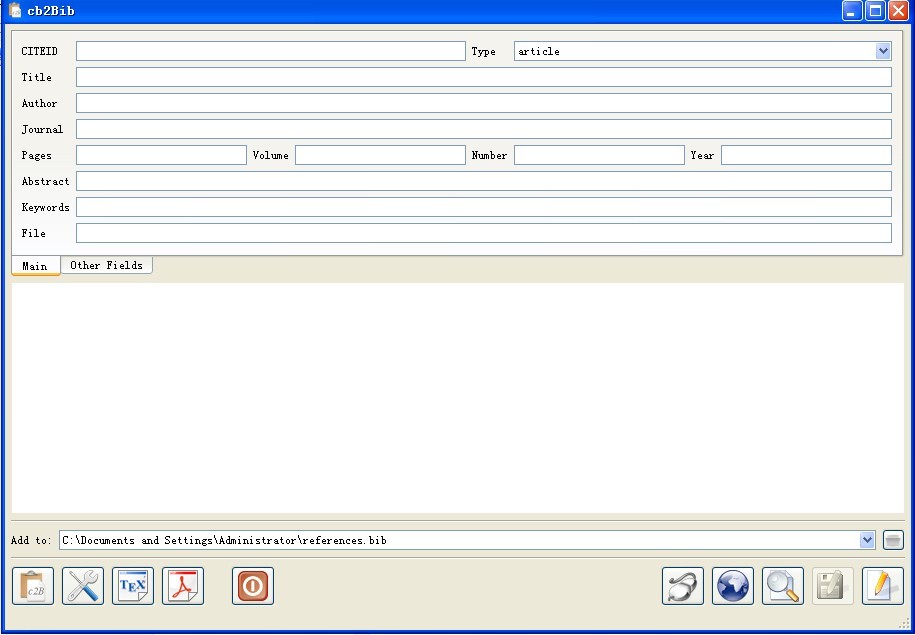The width and height of the screenshot is (915, 635).
Task: Switch to the Other Fields tab
Action: point(106,265)
